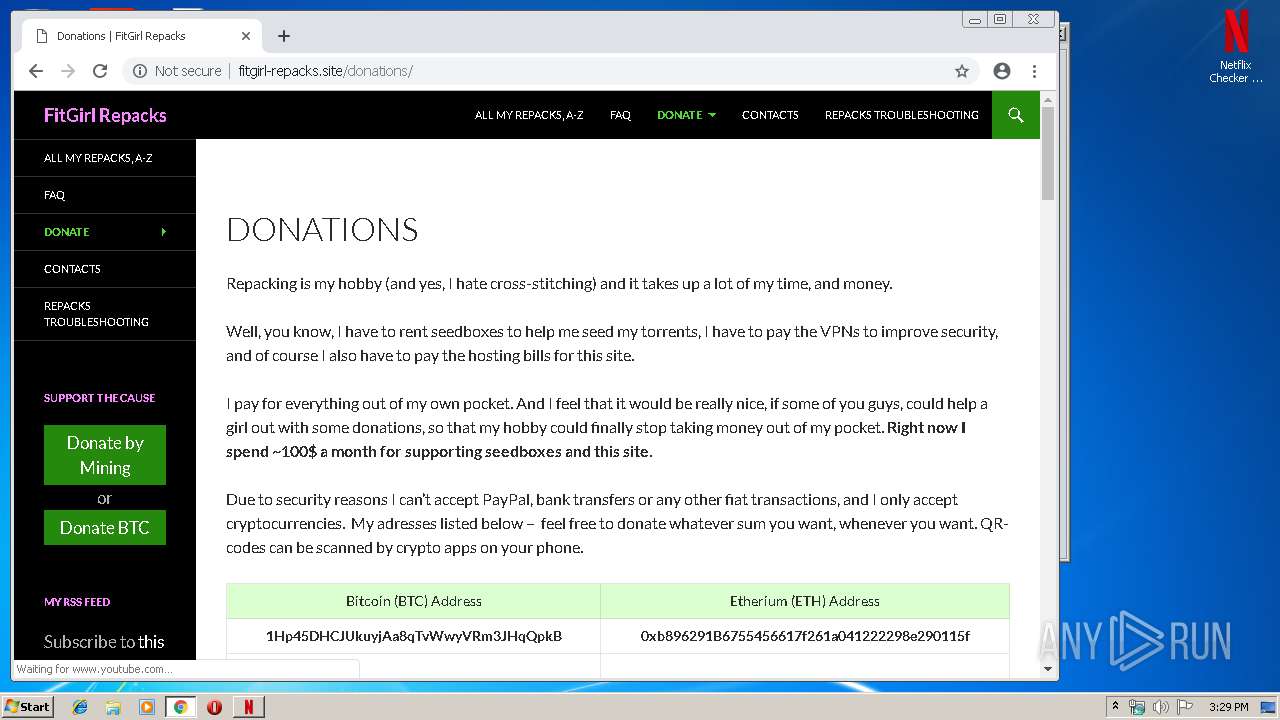
Task: Open Windows Explorer folder from taskbar
Action: point(113,707)
